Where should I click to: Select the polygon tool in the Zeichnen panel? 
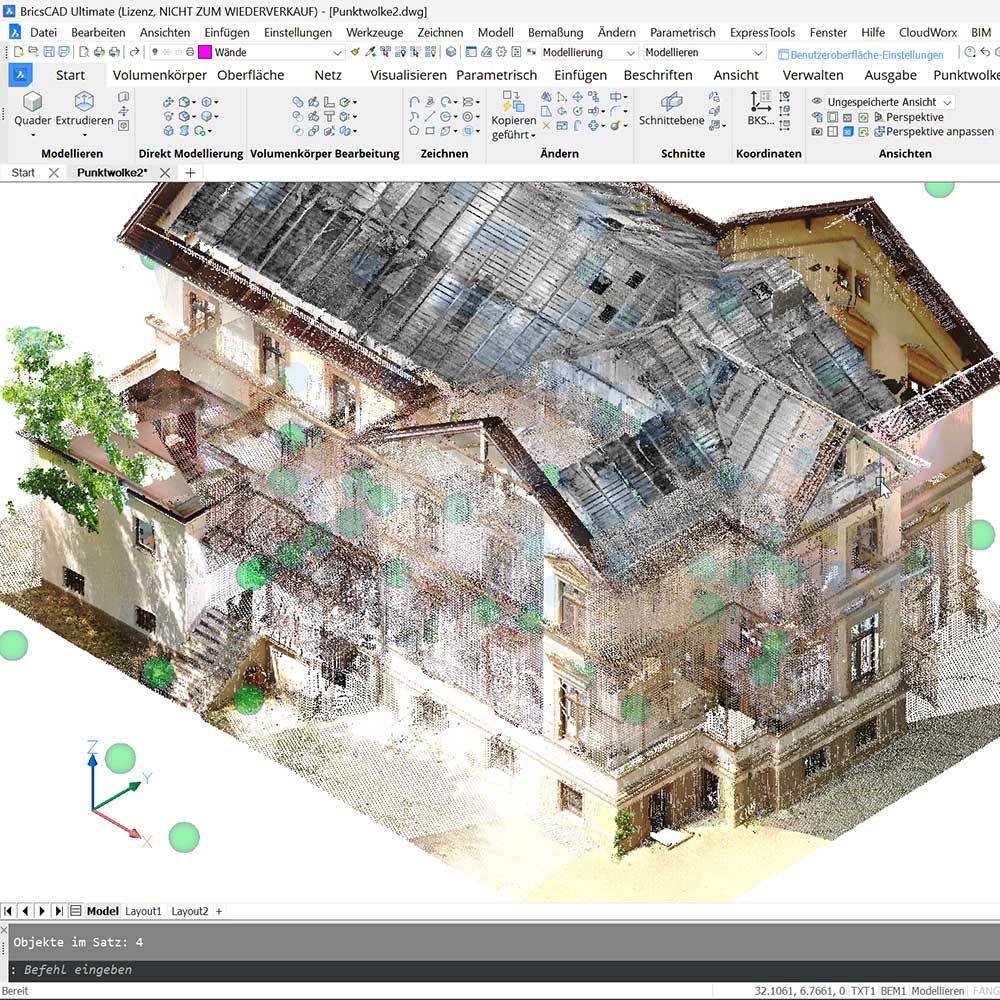tap(415, 131)
